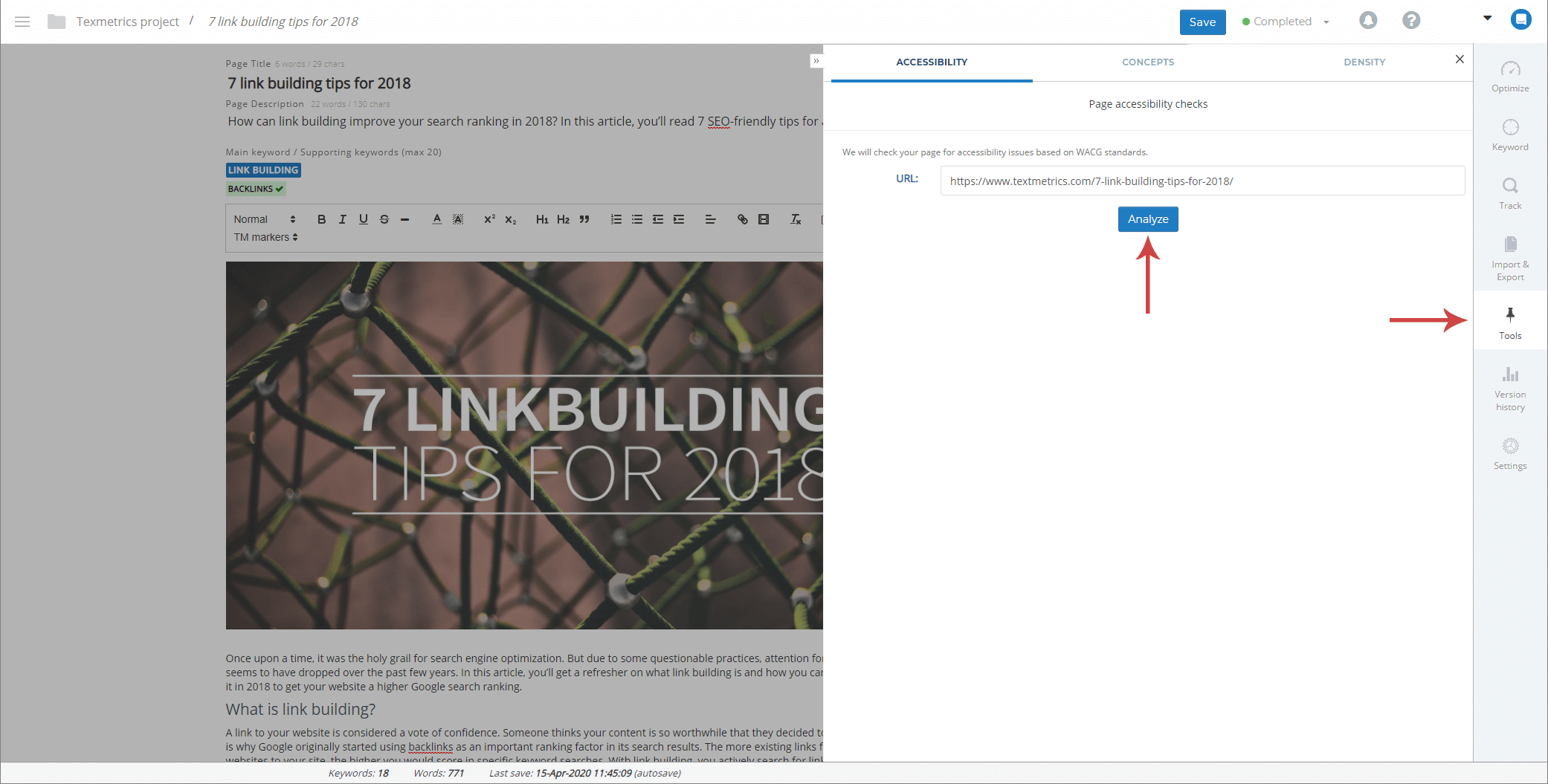Open the Normal paragraph style dropdown
1548x784 pixels.
[264, 219]
